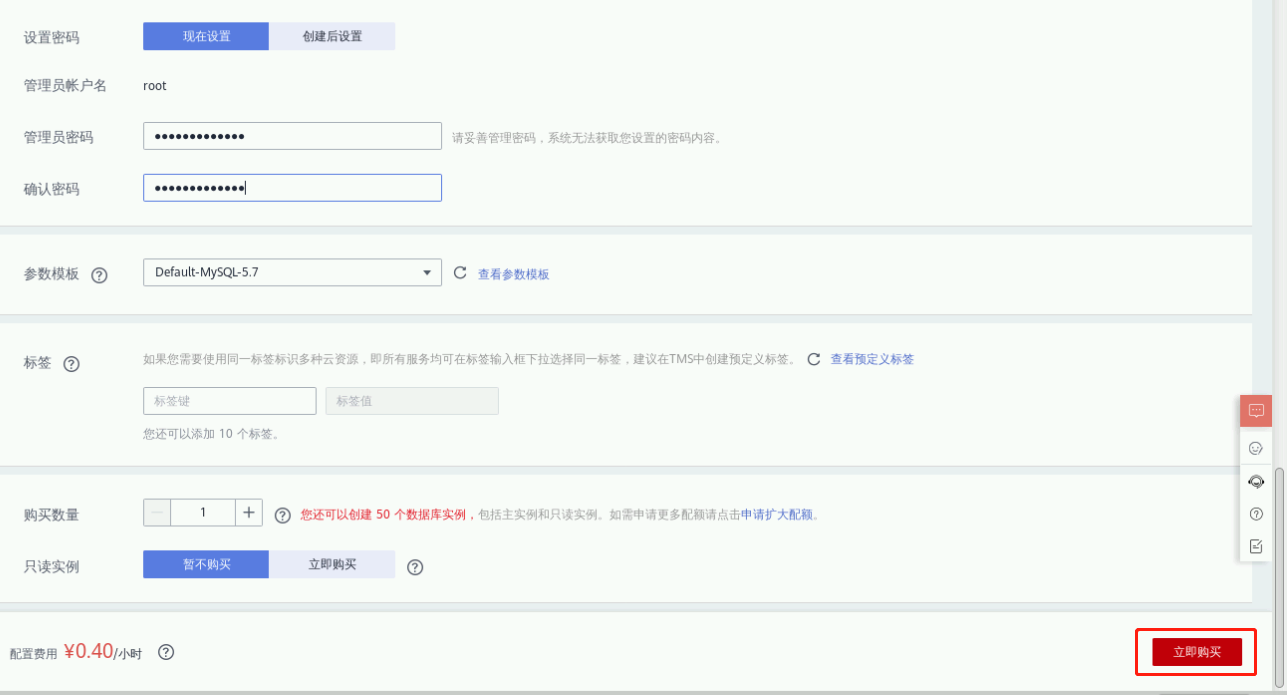Click the smiley face sidebar icon
Viewport: 1287px width, 695px height.
(1256, 448)
